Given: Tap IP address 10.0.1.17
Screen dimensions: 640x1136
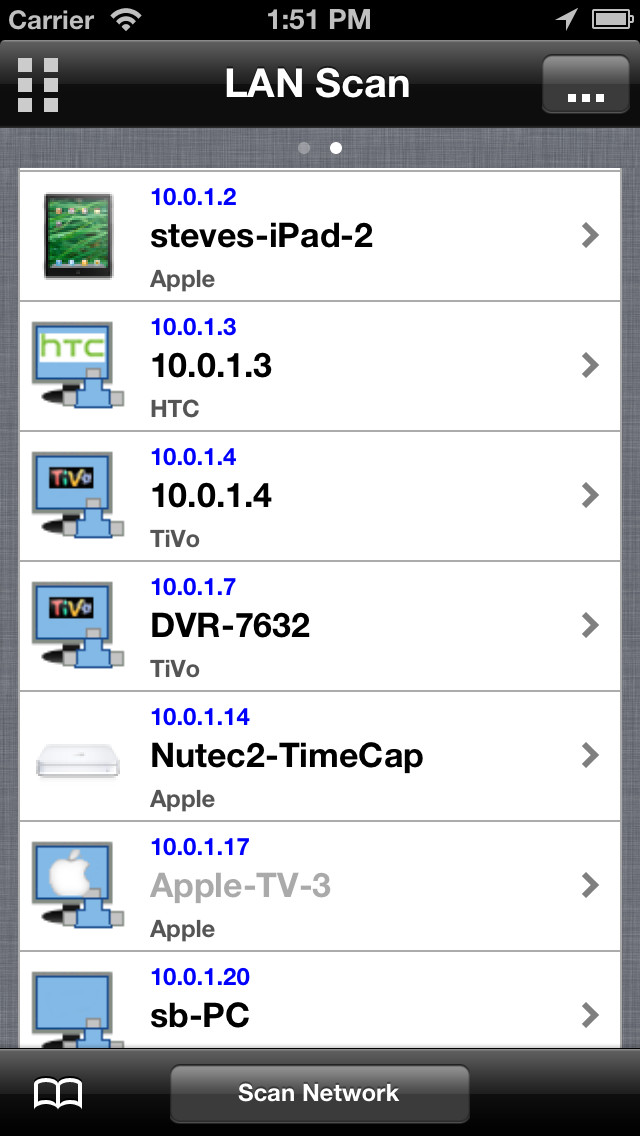Looking at the screenshot, I should (x=200, y=846).
